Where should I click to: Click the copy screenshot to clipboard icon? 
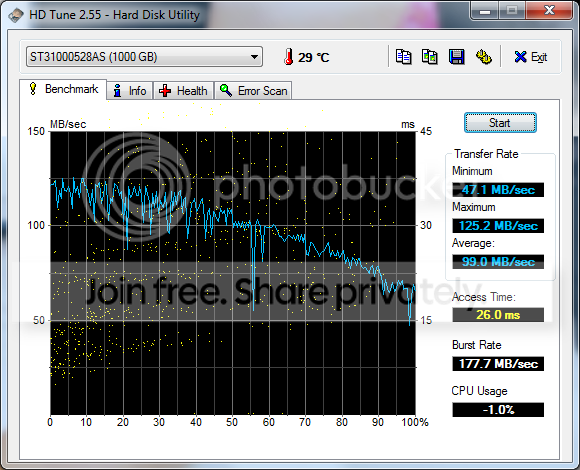(x=430, y=57)
